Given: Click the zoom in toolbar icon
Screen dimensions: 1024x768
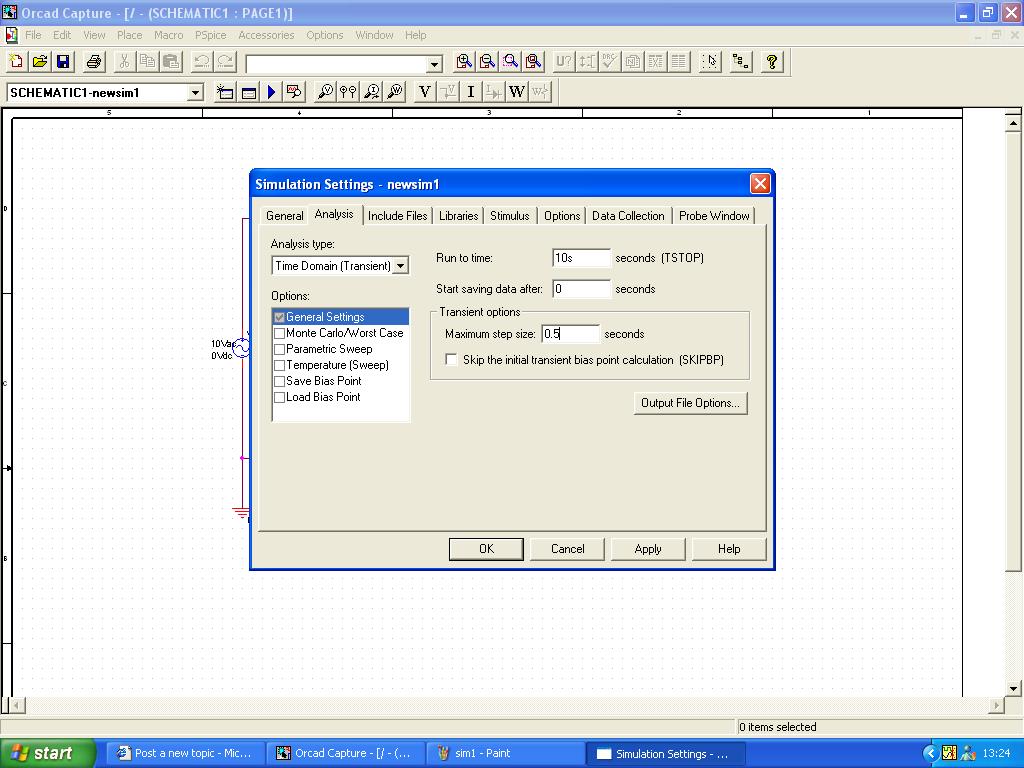Looking at the screenshot, I should (x=464, y=61).
